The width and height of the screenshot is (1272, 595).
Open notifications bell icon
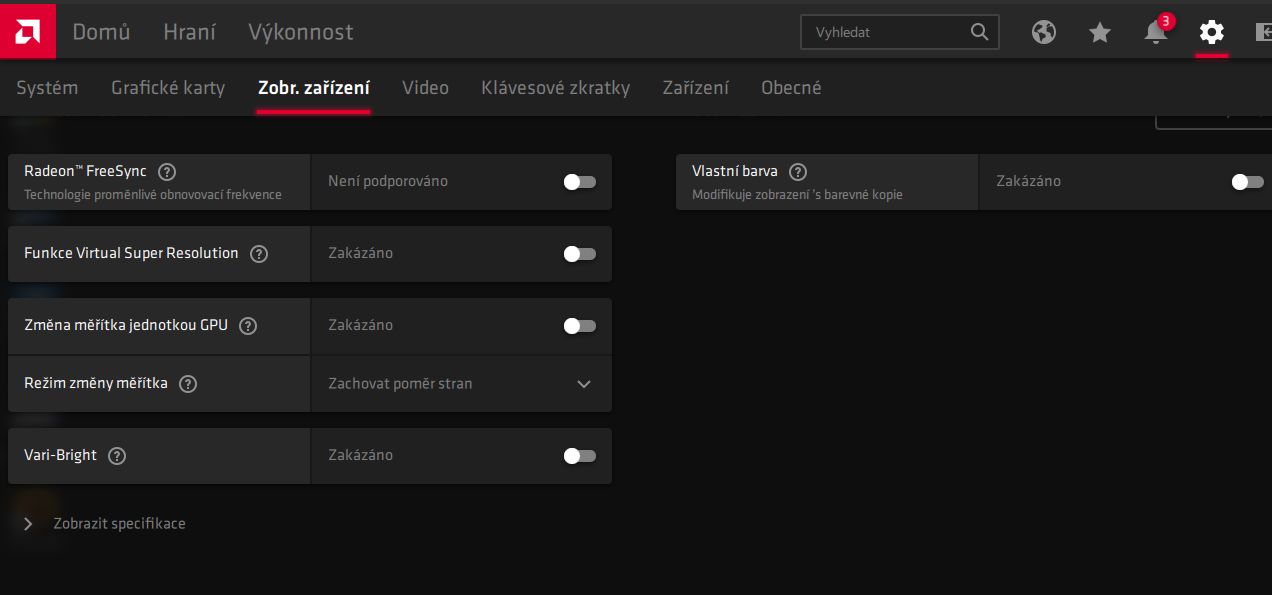tap(1156, 32)
